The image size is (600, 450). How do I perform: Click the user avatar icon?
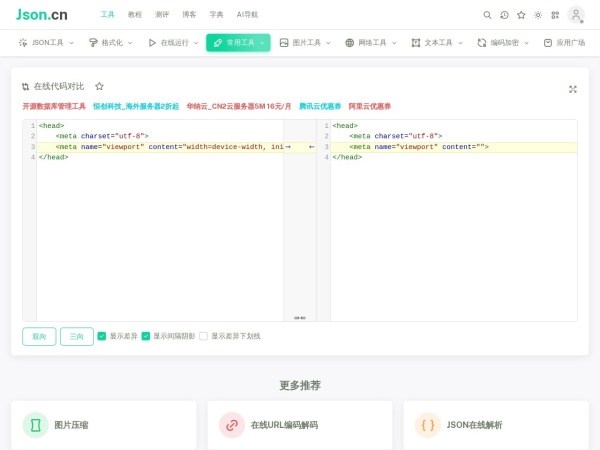tap(576, 15)
